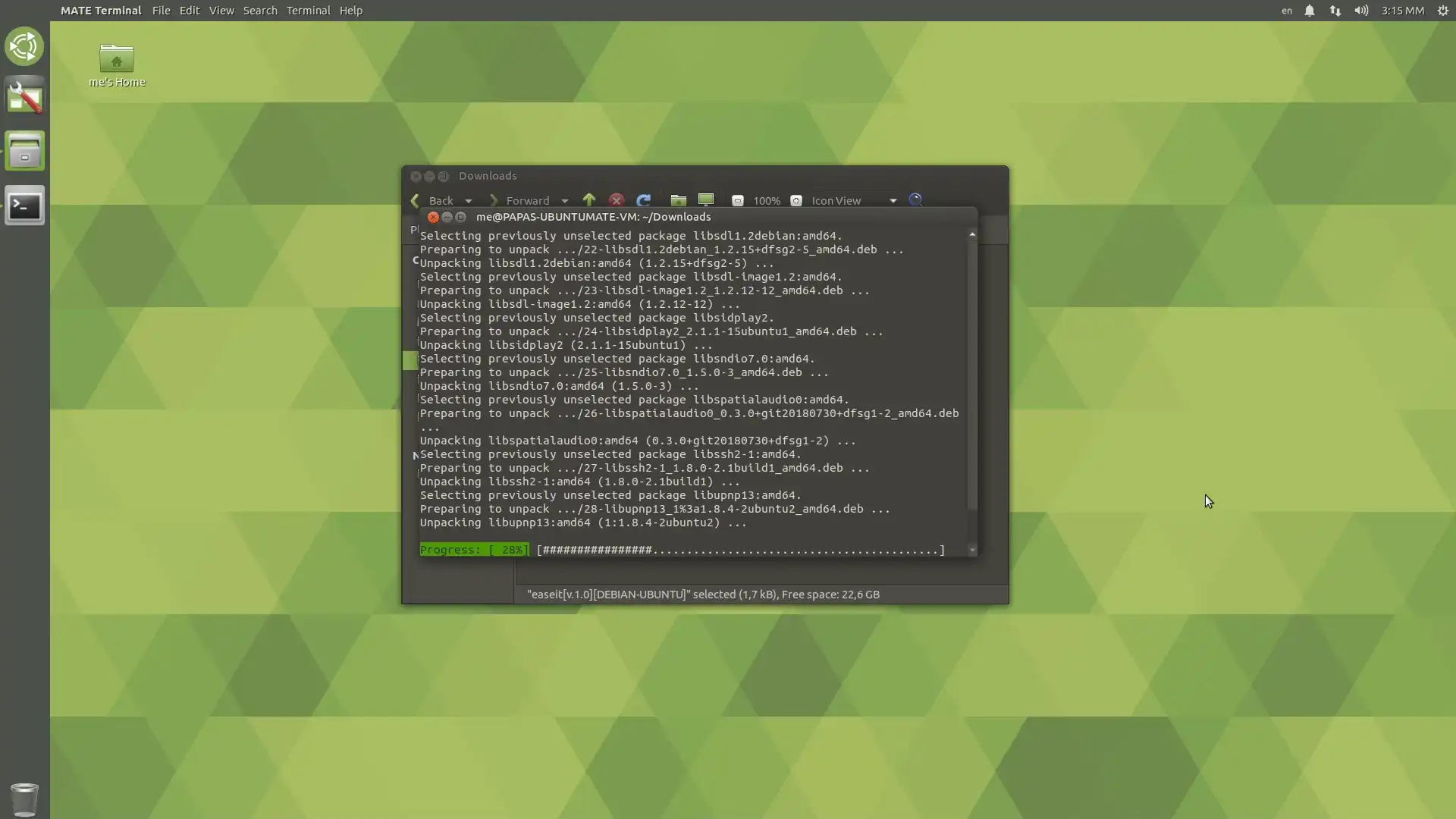The height and width of the screenshot is (819, 1456).
Task: Click the terminal title me@PAPAS-UBUNTUMATE-VM
Action: pos(593,217)
